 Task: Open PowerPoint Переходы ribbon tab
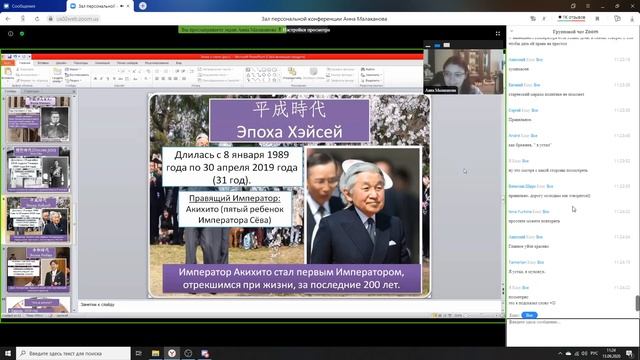click(80, 63)
